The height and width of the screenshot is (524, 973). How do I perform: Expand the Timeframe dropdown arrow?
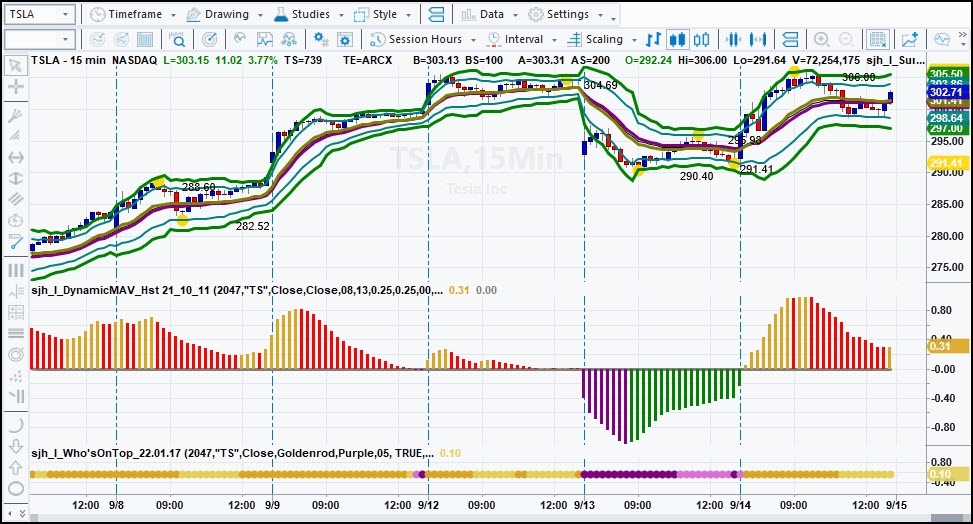[x=173, y=15]
